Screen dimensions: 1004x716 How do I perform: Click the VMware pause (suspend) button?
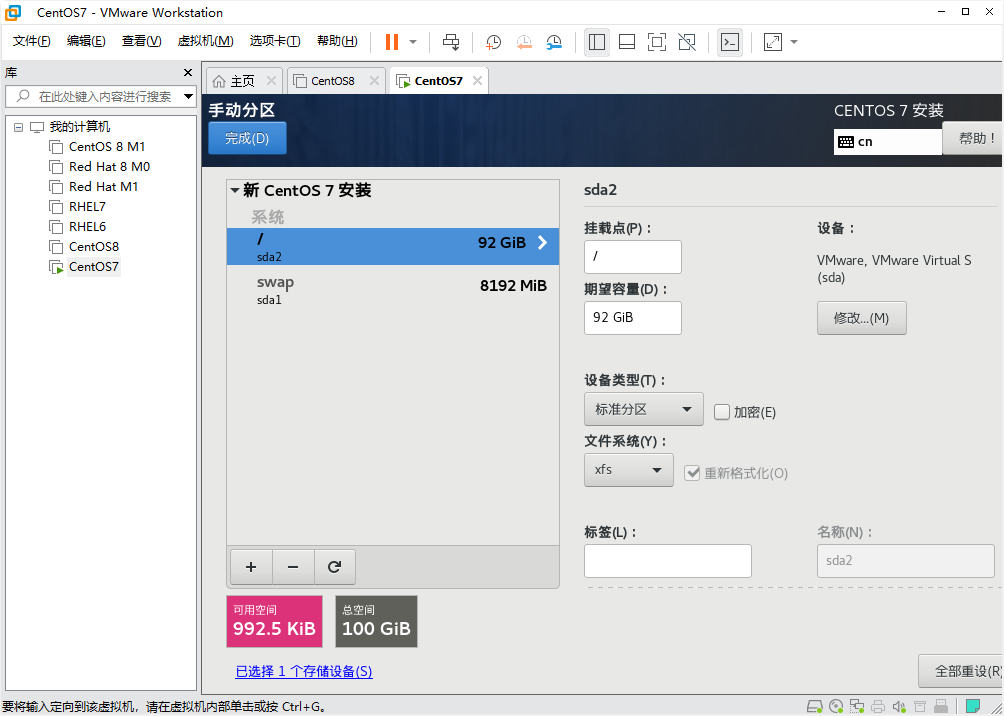pyautogui.click(x=392, y=42)
